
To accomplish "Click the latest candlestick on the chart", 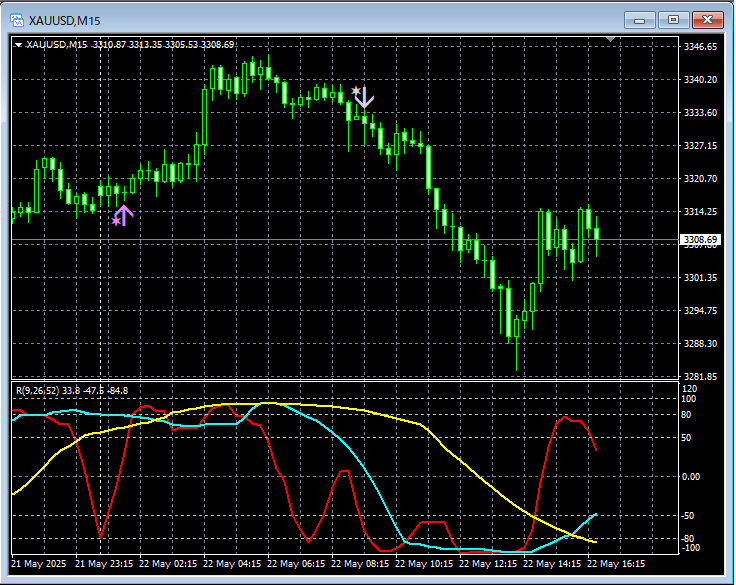I will coord(597,234).
